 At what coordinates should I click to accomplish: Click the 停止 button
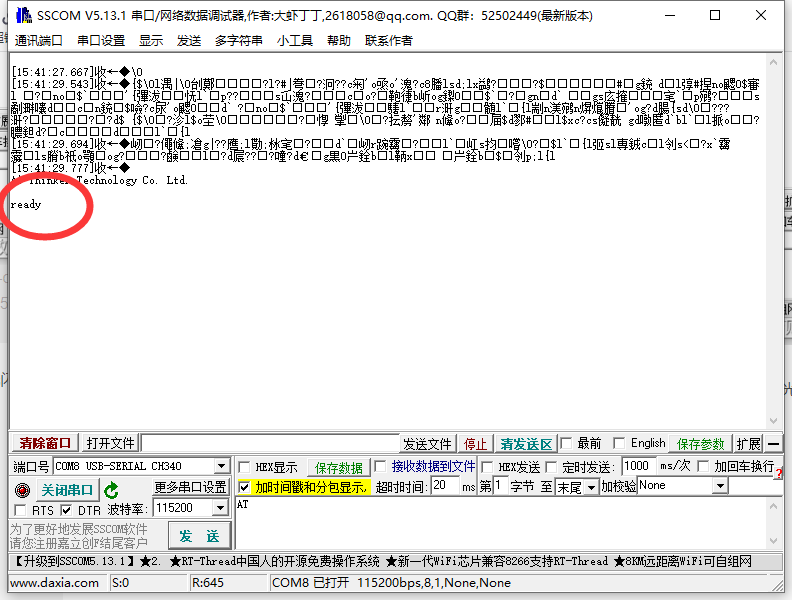(x=475, y=444)
